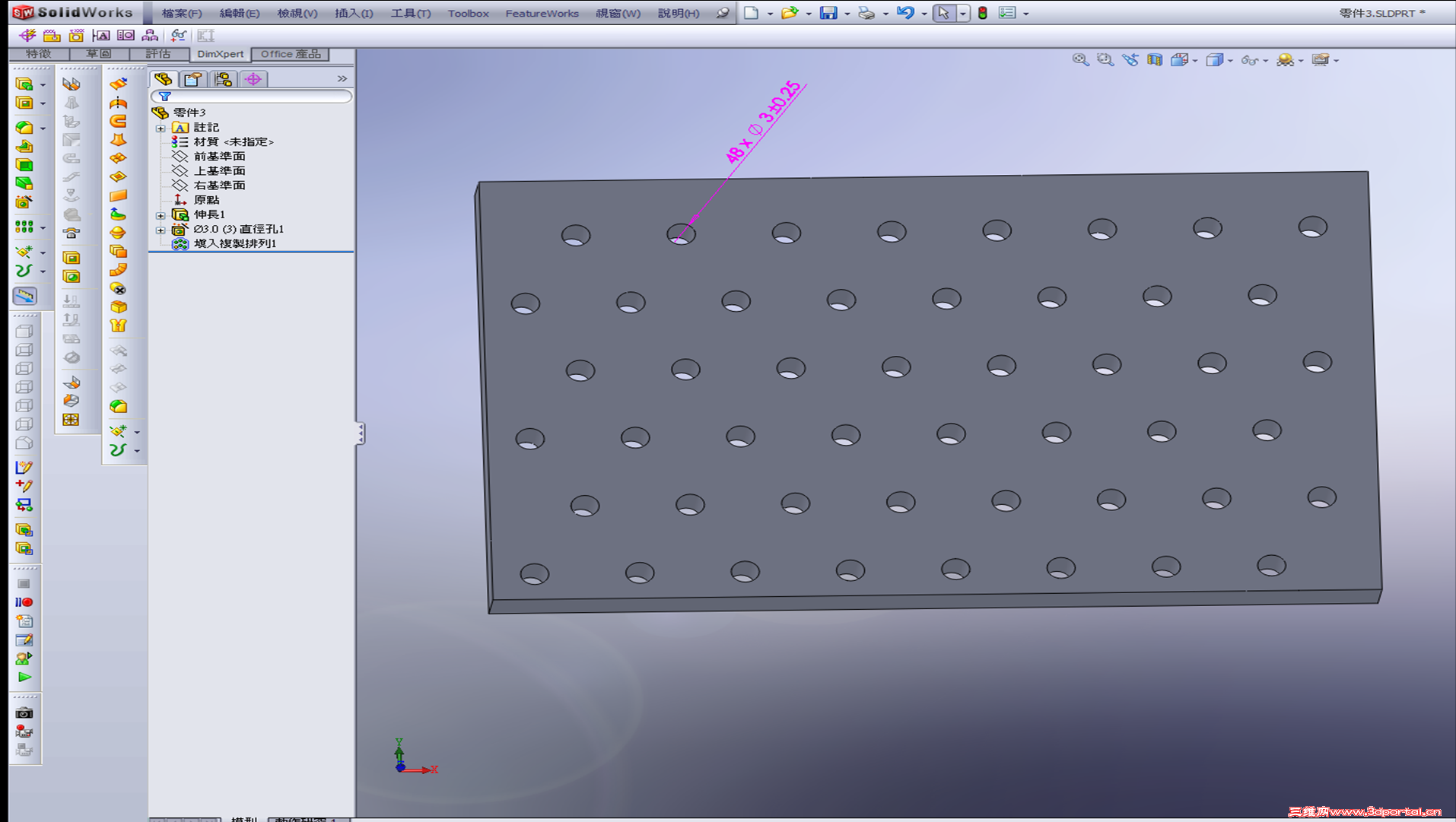Expand the 伸長1 feature node
The image size is (1456, 822).
click(x=161, y=215)
